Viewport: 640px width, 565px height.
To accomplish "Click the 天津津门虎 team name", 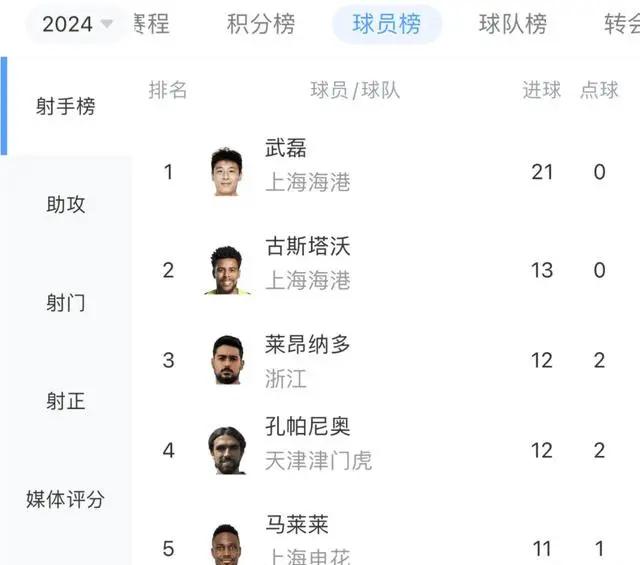I will [x=319, y=461].
